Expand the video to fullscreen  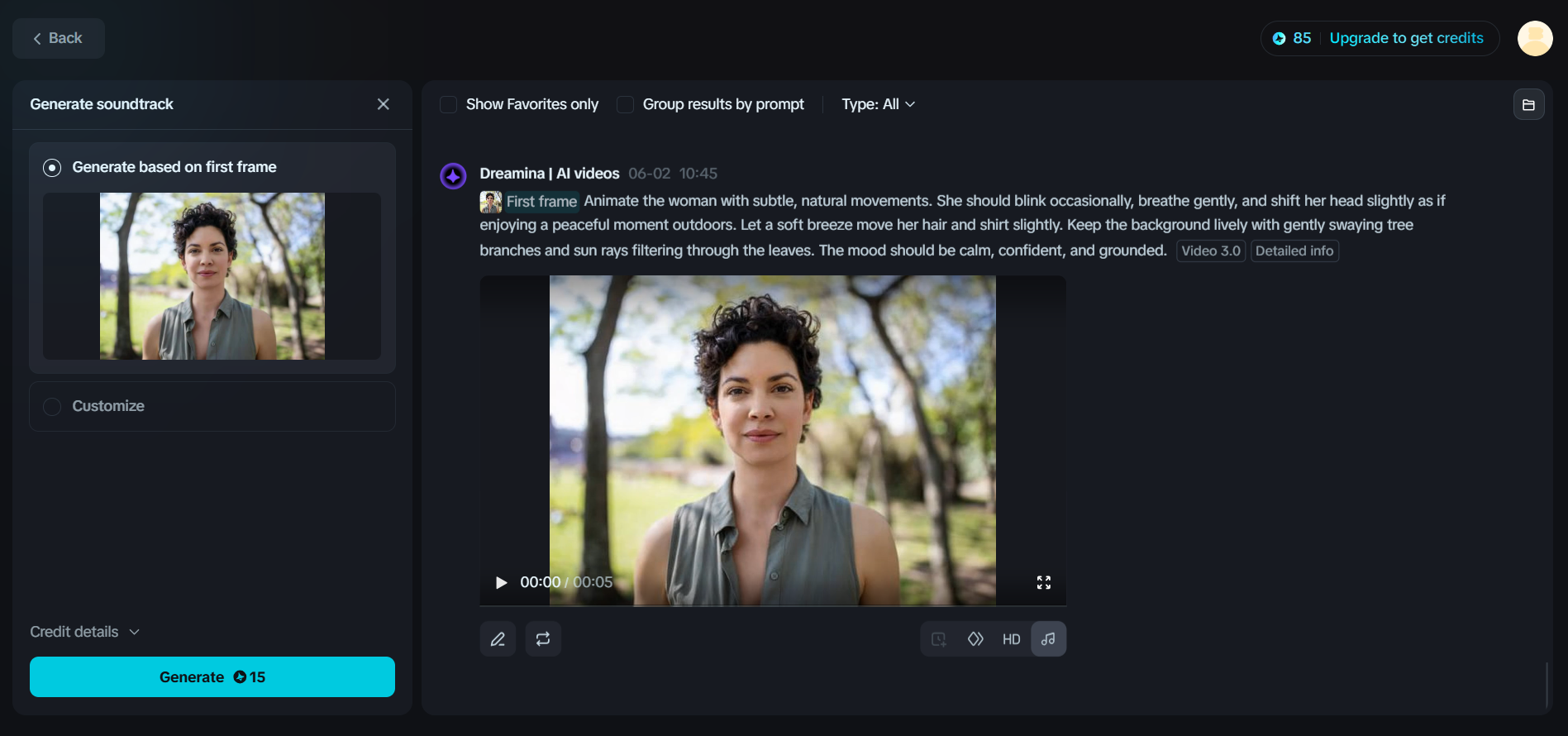click(x=1044, y=582)
